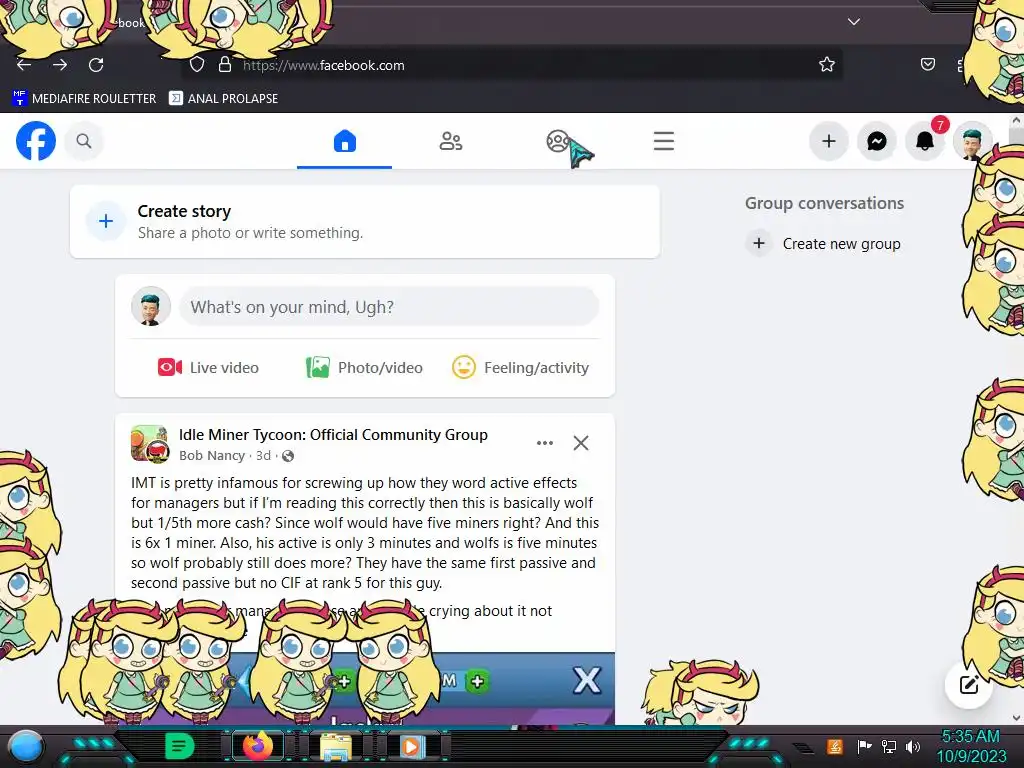Open Messenger chats icon
Screen dimensions: 1024x768
point(876,141)
